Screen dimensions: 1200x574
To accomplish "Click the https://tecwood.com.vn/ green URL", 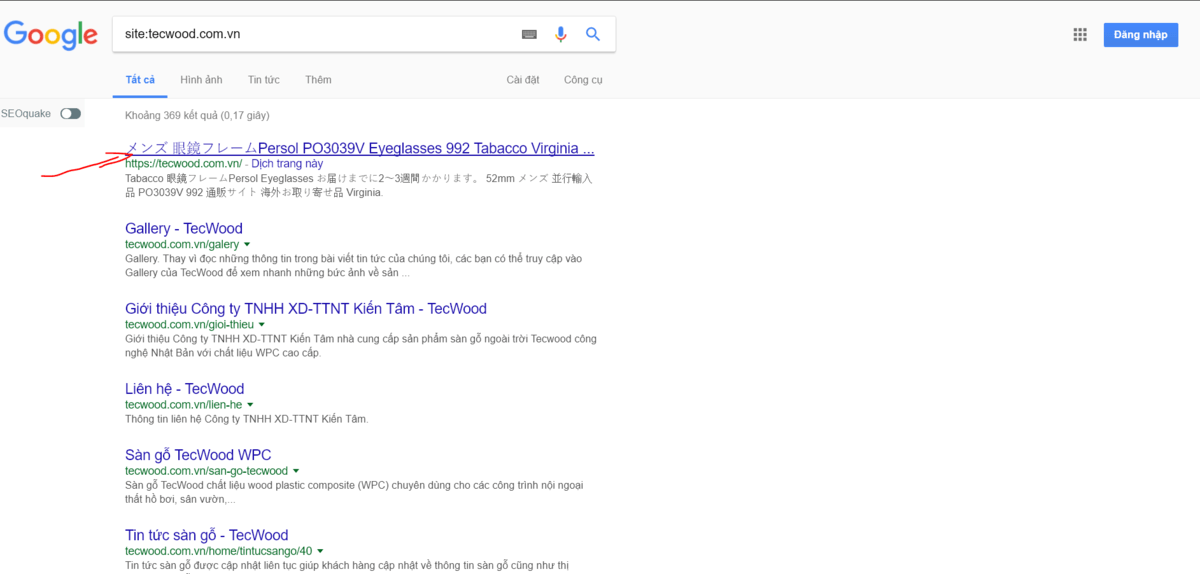I will click(x=184, y=163).
